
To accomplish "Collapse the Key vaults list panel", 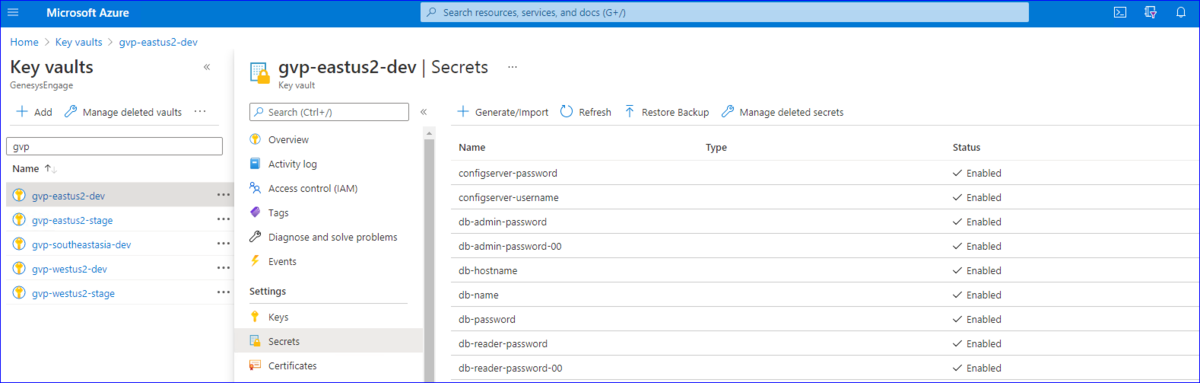I will point(207,67).
